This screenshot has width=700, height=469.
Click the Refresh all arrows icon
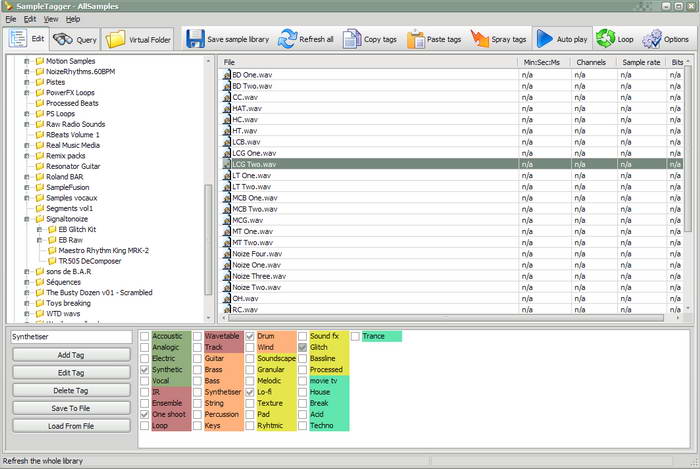click(x=287, y=39)
